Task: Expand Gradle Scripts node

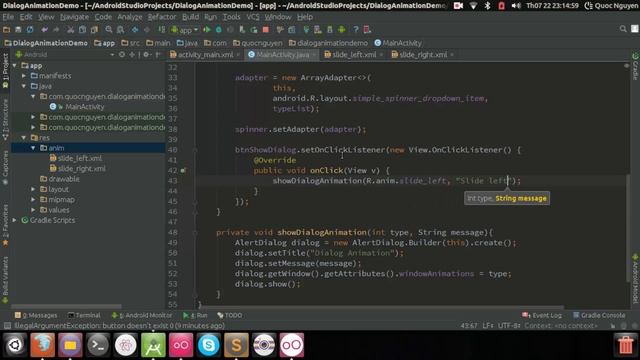Action: [15, 220]
